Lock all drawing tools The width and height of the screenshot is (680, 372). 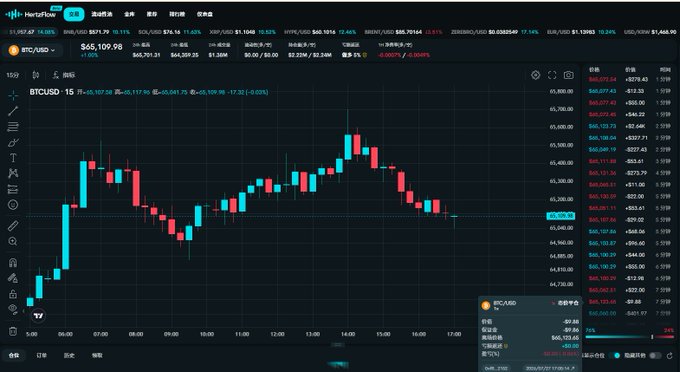pyautogui.click(x=13, y=294)
